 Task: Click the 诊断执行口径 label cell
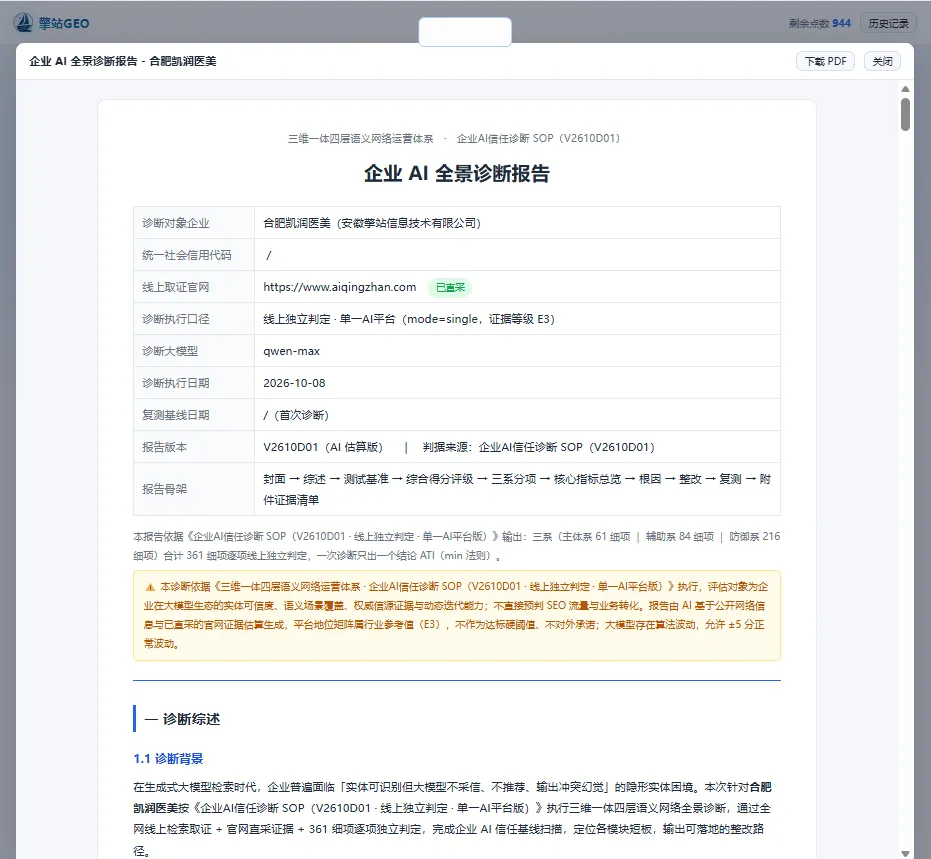point(194,319)
